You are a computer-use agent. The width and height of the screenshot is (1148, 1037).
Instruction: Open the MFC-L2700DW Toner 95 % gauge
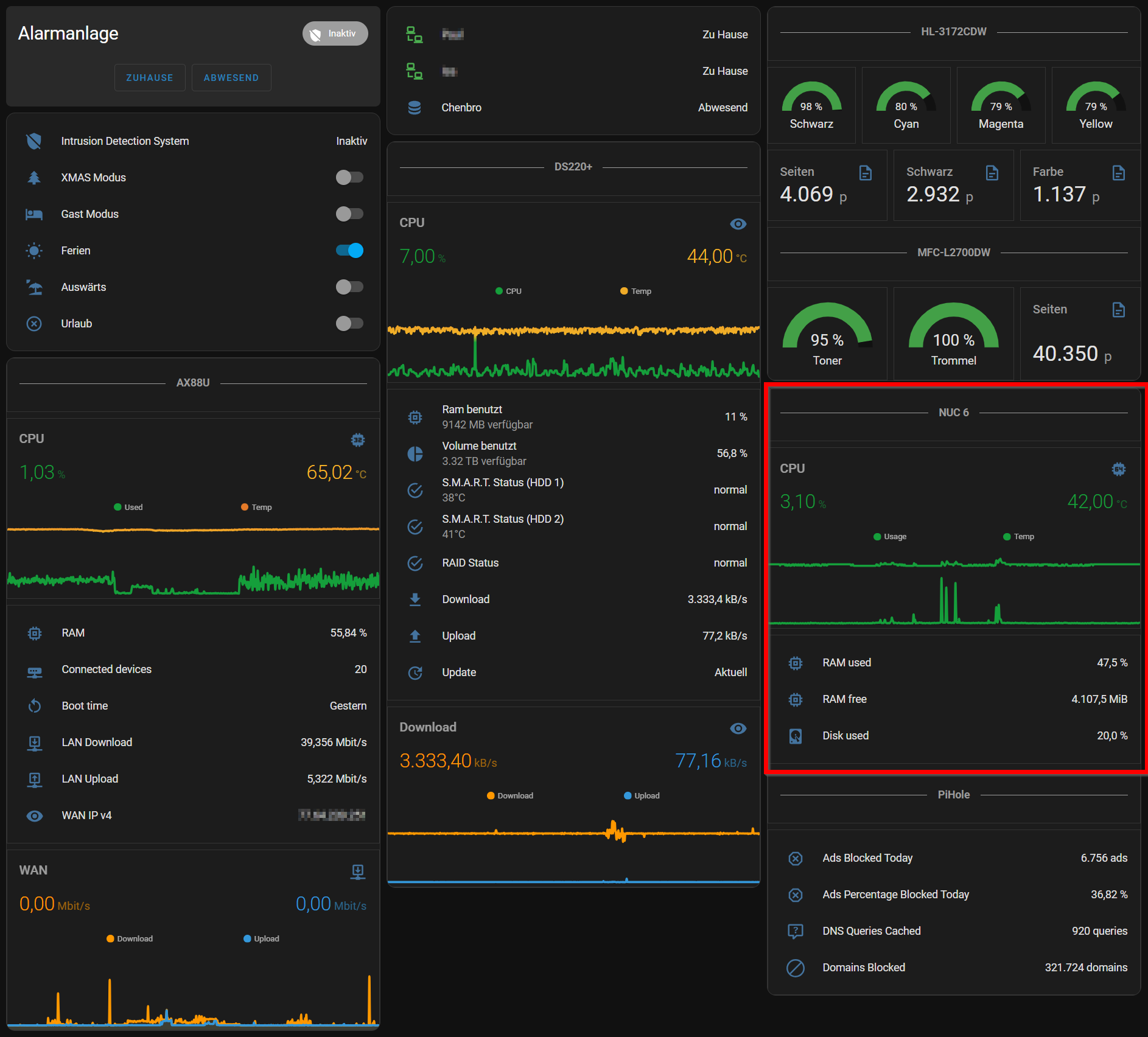pos(827,333)
